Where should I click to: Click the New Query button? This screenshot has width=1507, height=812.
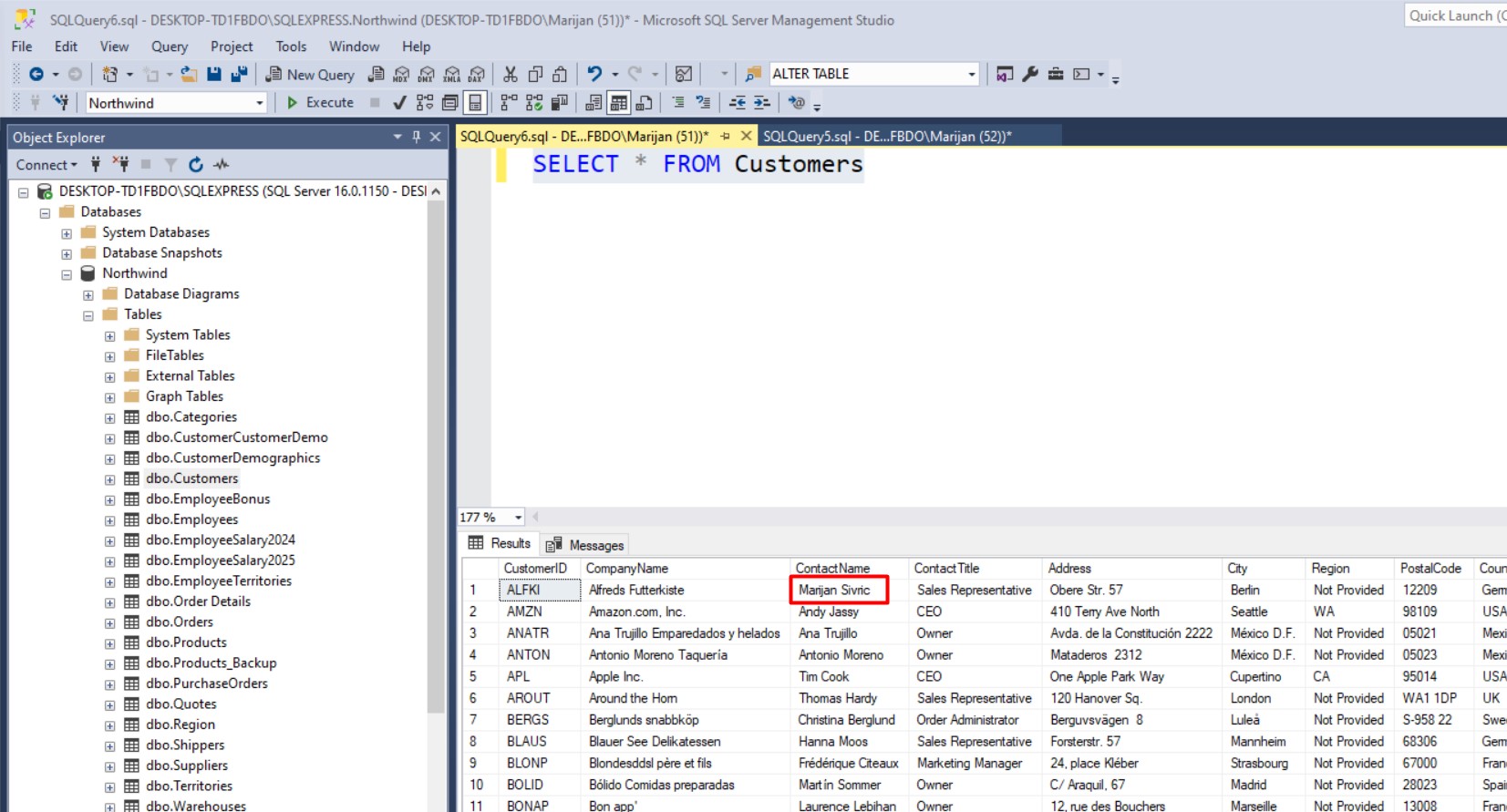310,75
